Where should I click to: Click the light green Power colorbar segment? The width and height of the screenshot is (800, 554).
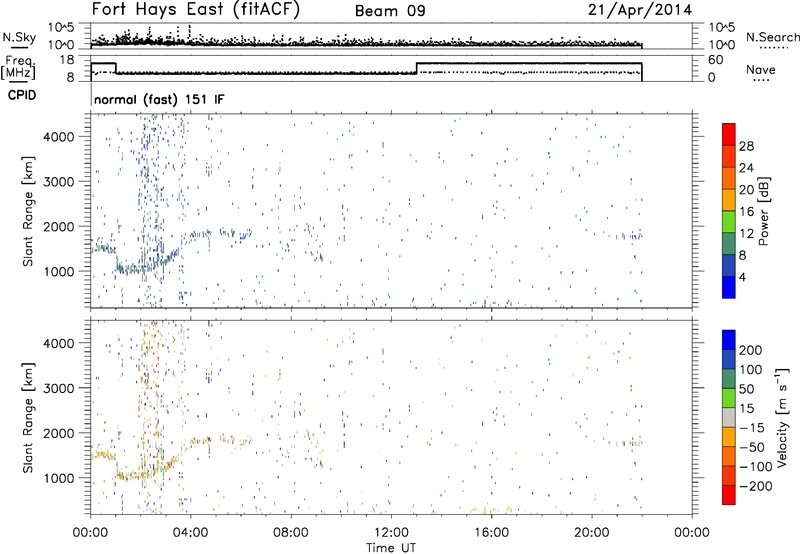pyautogui.click(x=729, y=222)
